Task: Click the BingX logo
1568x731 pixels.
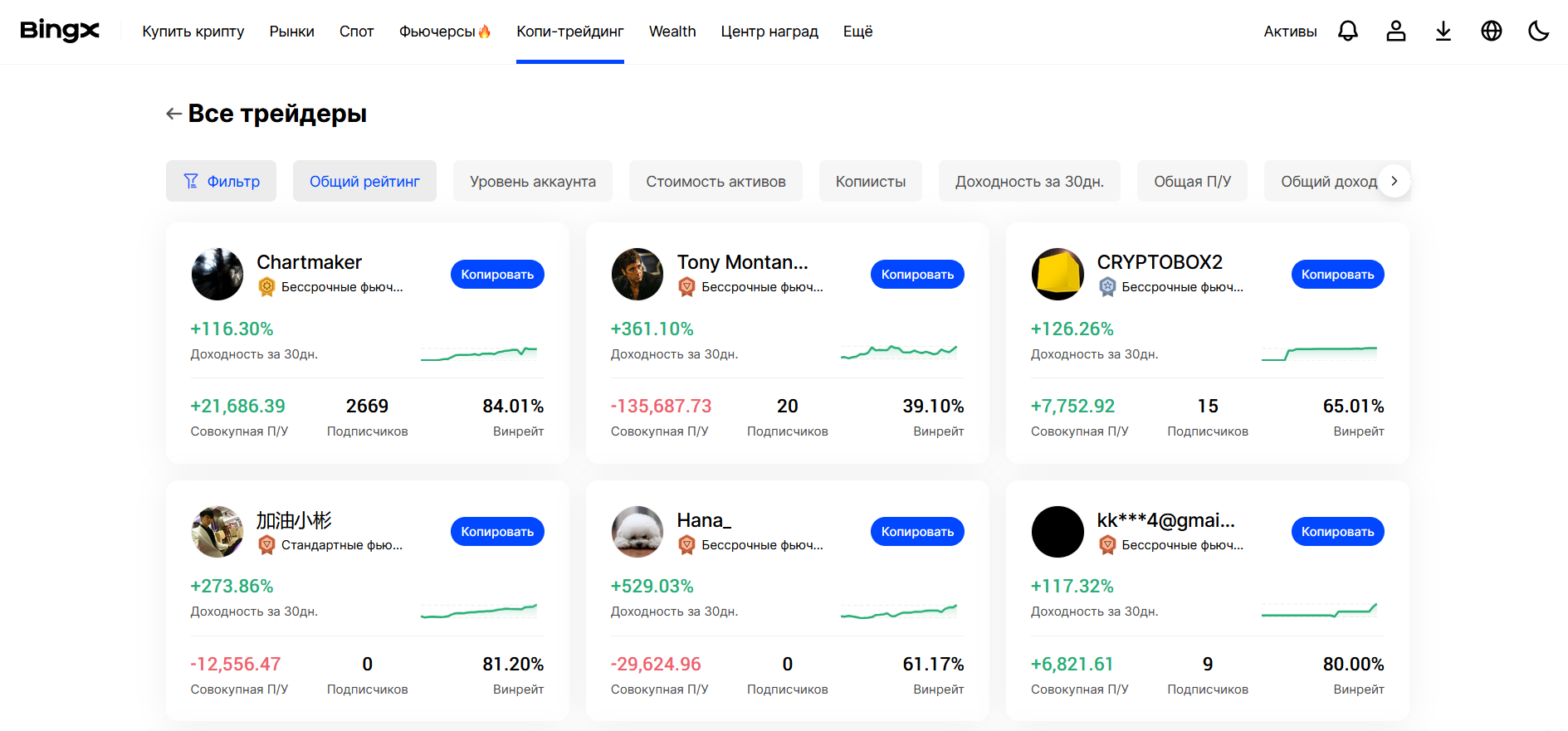Action: (x=60, y=32)
